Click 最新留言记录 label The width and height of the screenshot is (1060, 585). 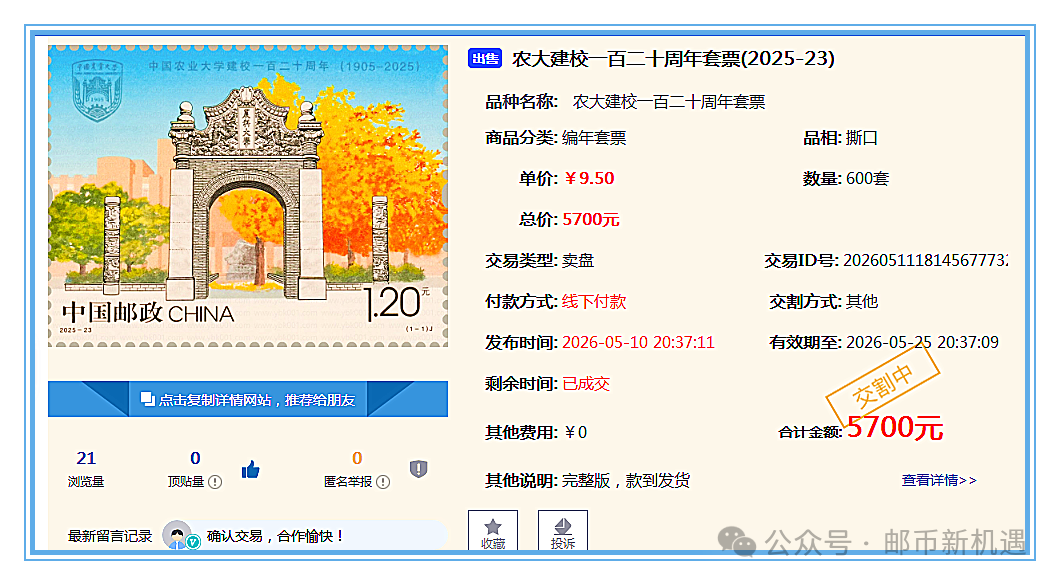[x=110, y=536]
